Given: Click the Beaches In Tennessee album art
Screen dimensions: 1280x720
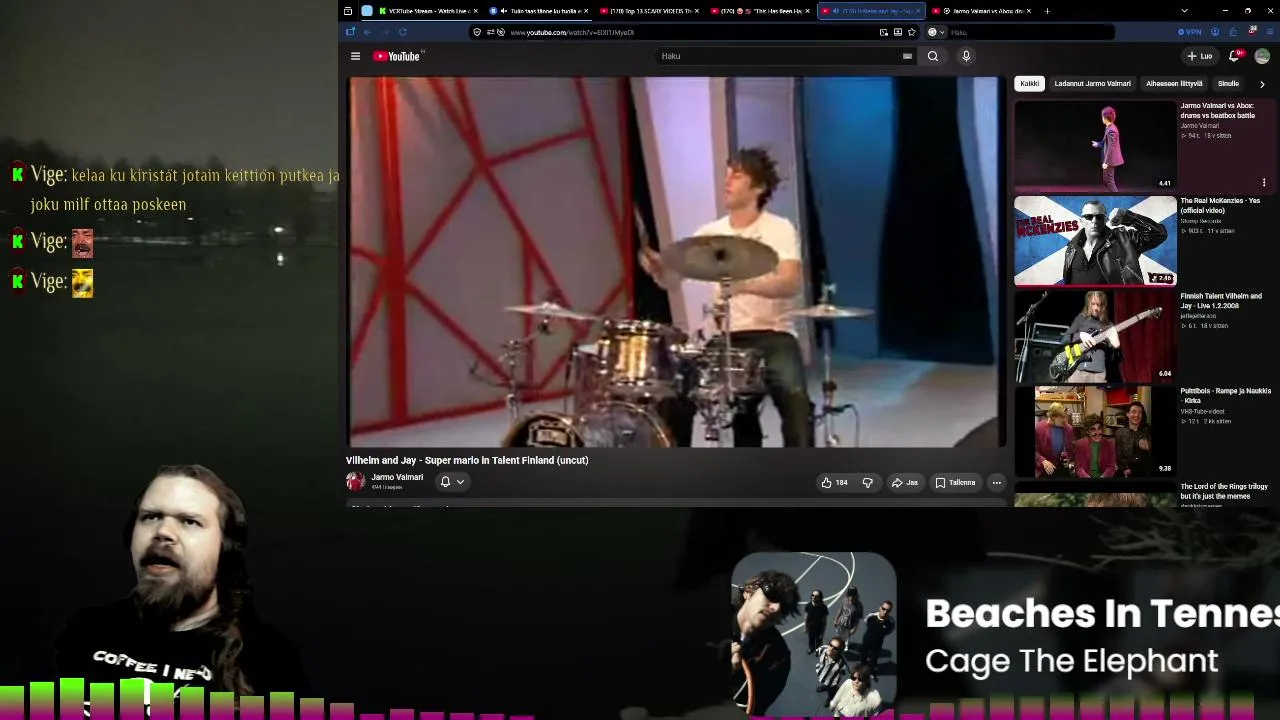Looking at the screenshot, I should (x=813, y=634).
